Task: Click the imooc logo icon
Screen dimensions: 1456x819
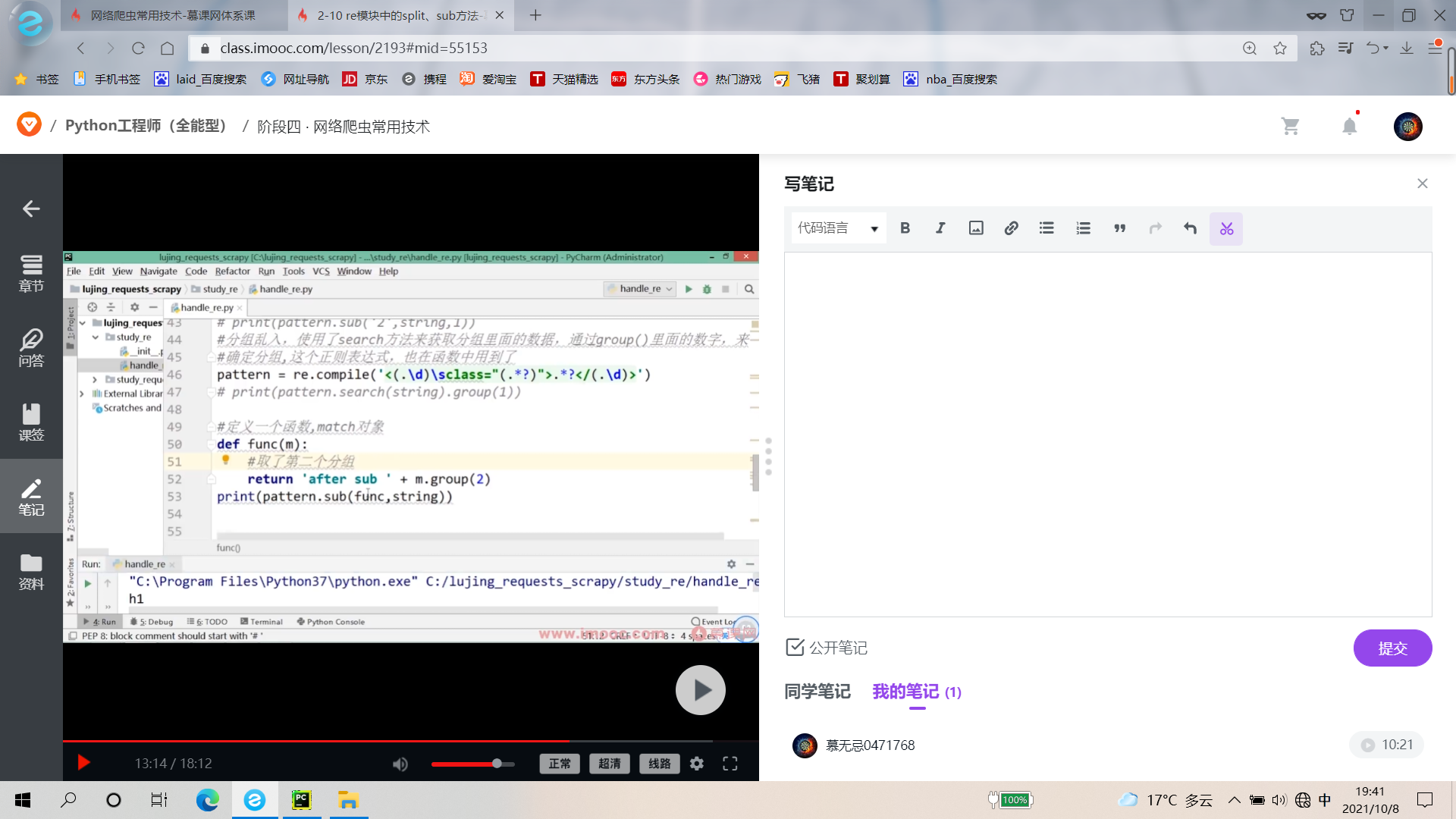Action: pos(29,124)
